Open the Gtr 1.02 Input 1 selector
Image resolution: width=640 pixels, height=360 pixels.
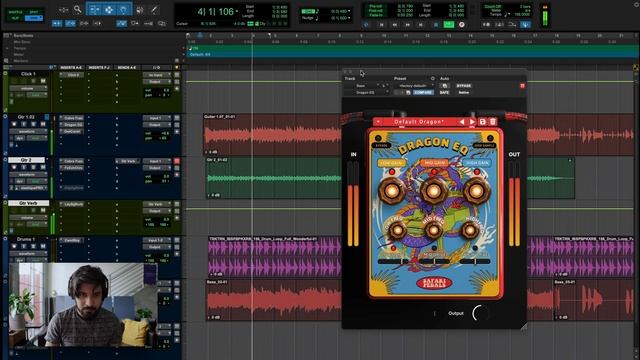pos(156,118)
